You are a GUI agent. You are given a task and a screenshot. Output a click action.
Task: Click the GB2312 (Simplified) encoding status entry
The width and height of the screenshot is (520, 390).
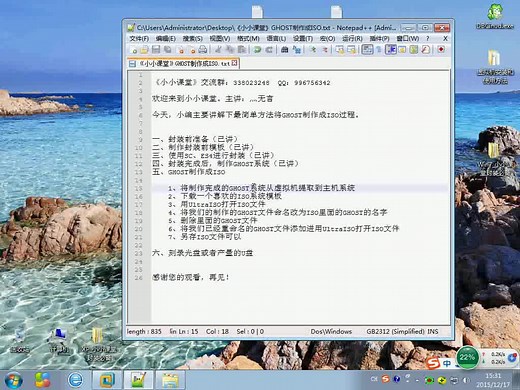[395, 331]
